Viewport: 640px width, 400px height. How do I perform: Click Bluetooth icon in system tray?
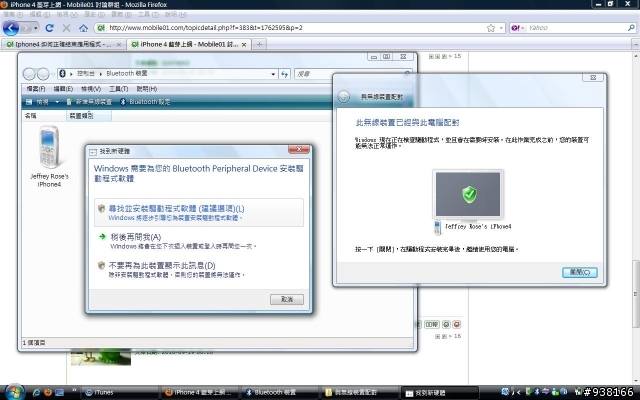[x=536, y=392]
